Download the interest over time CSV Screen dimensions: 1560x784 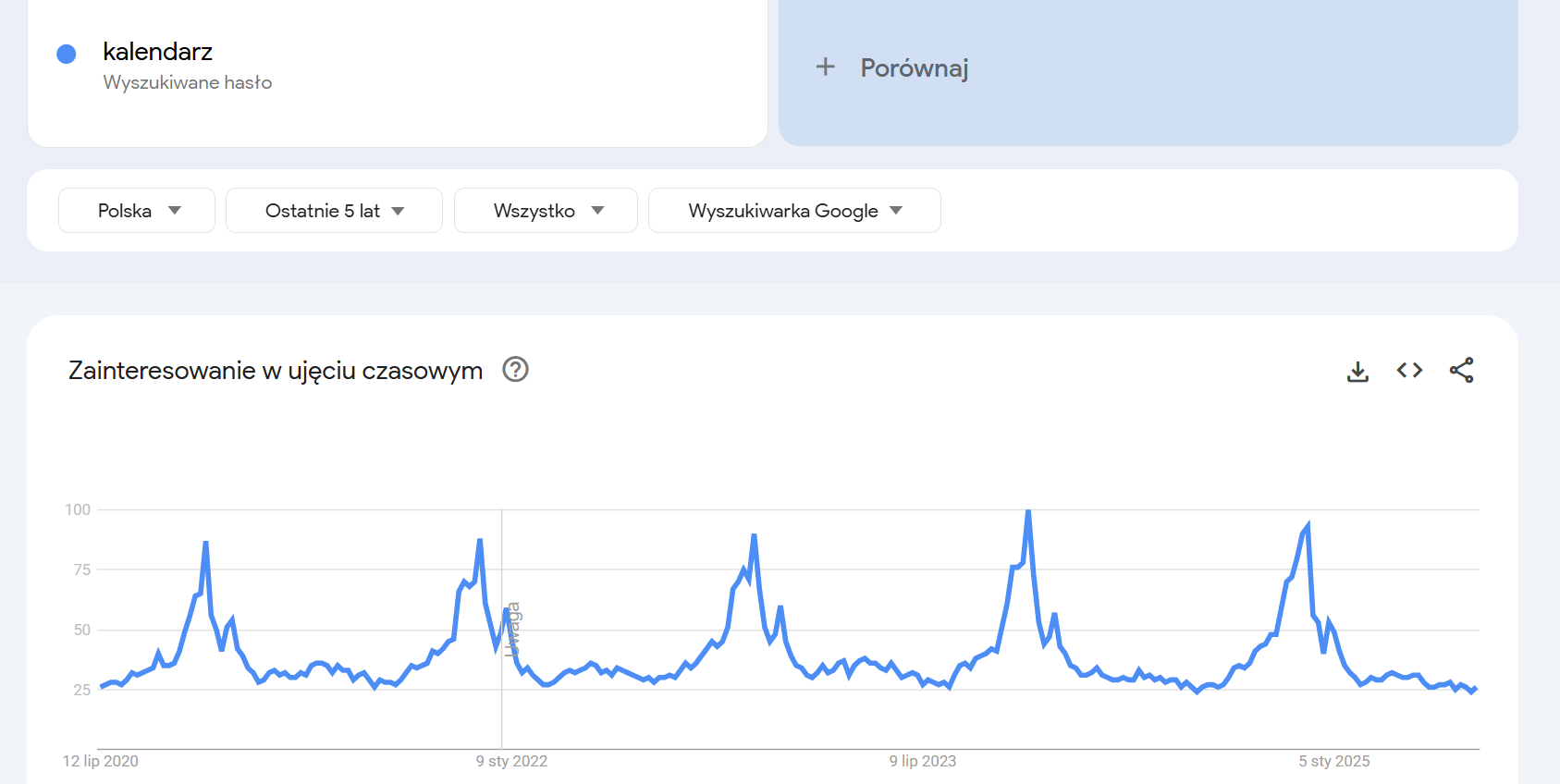1357,372
